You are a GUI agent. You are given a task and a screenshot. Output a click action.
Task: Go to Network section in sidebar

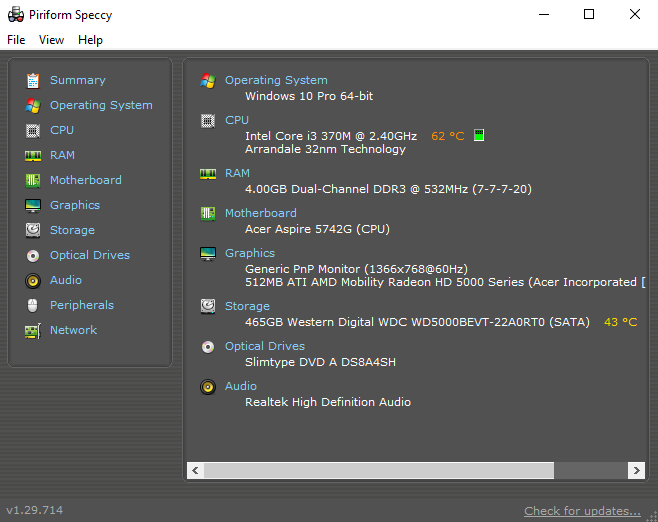(73, 330)
